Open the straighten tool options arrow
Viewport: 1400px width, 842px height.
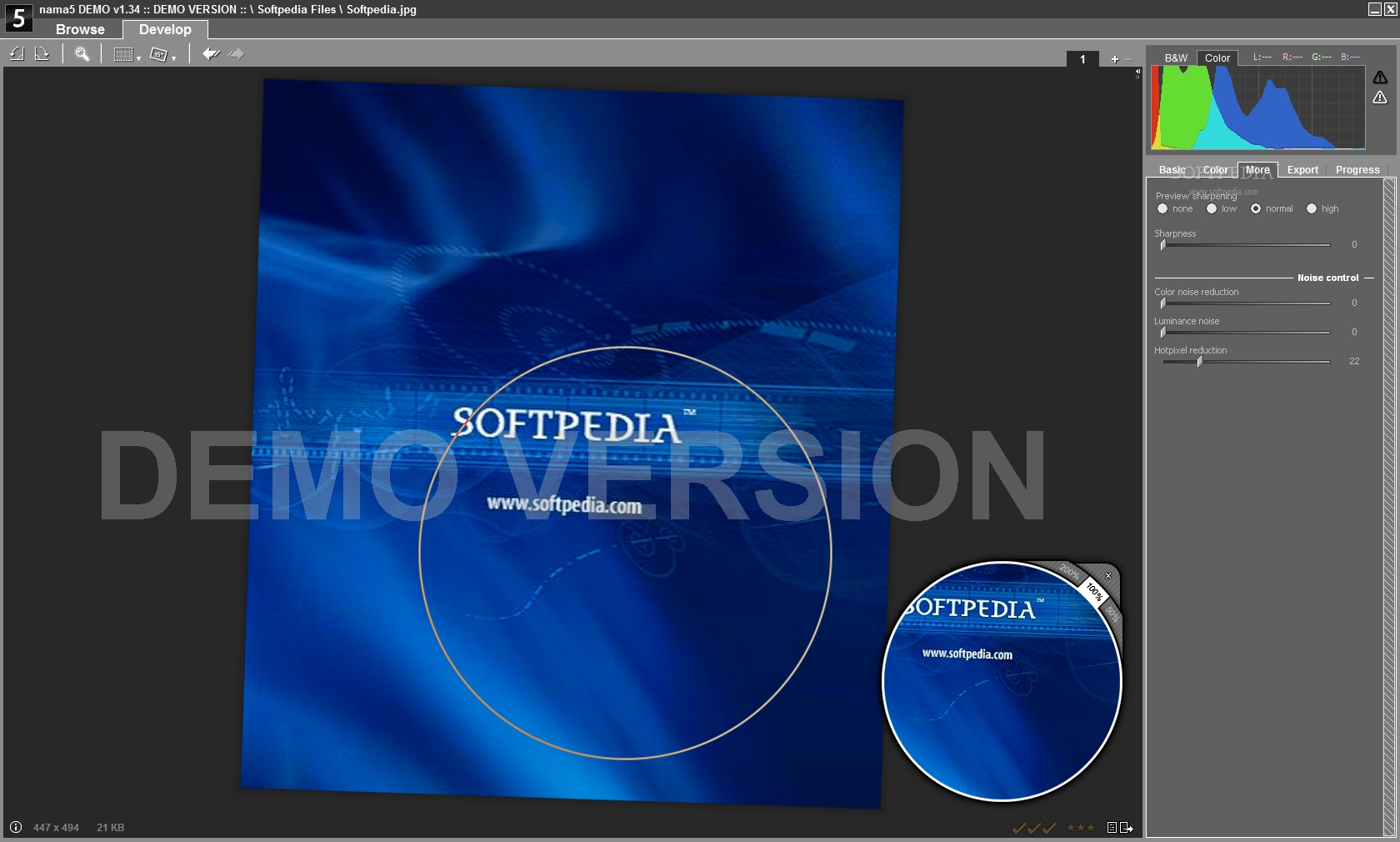point(173,58)
